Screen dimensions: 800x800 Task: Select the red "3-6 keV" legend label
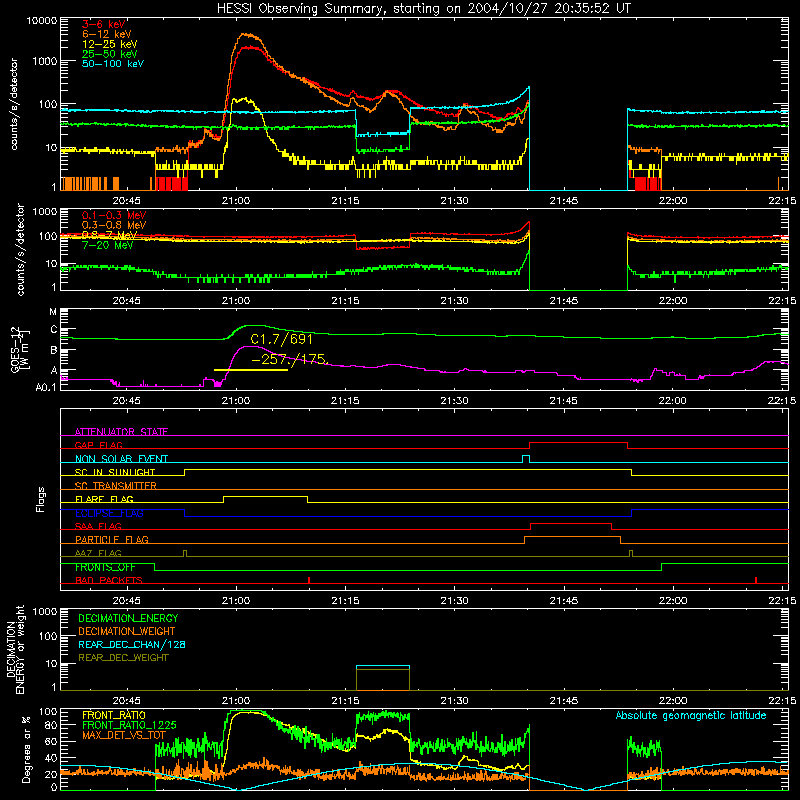click(104, 24)
